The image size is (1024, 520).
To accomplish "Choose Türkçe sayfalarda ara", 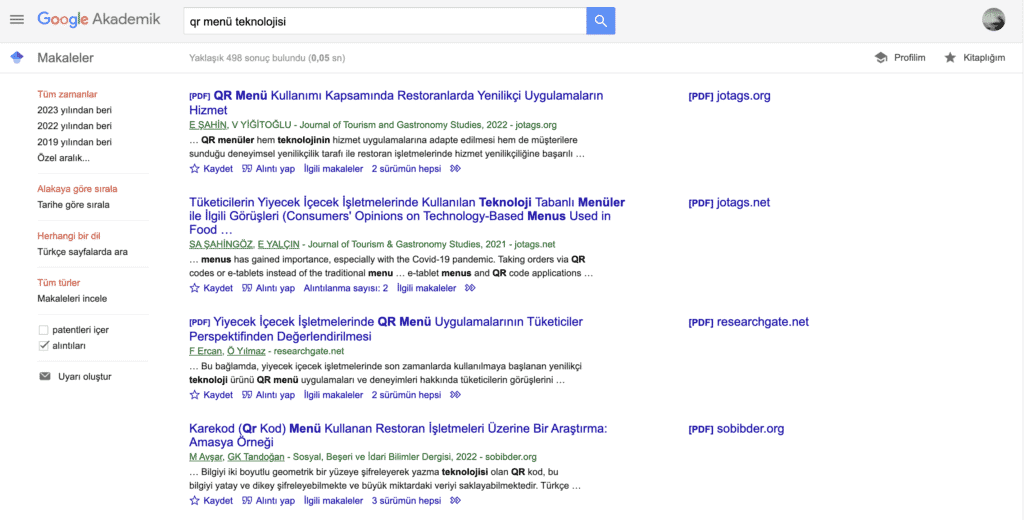I will 82,252.
